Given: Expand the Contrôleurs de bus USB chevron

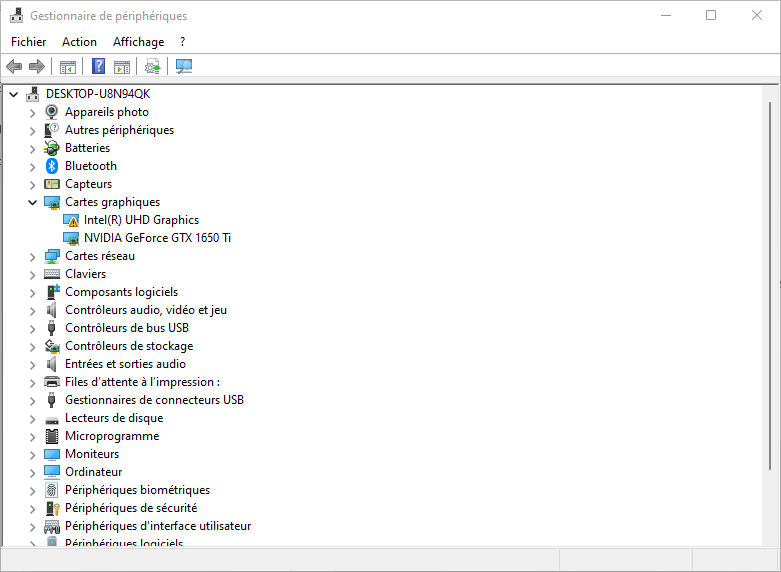Looking at the screenshot, I should tap(32, 329).
